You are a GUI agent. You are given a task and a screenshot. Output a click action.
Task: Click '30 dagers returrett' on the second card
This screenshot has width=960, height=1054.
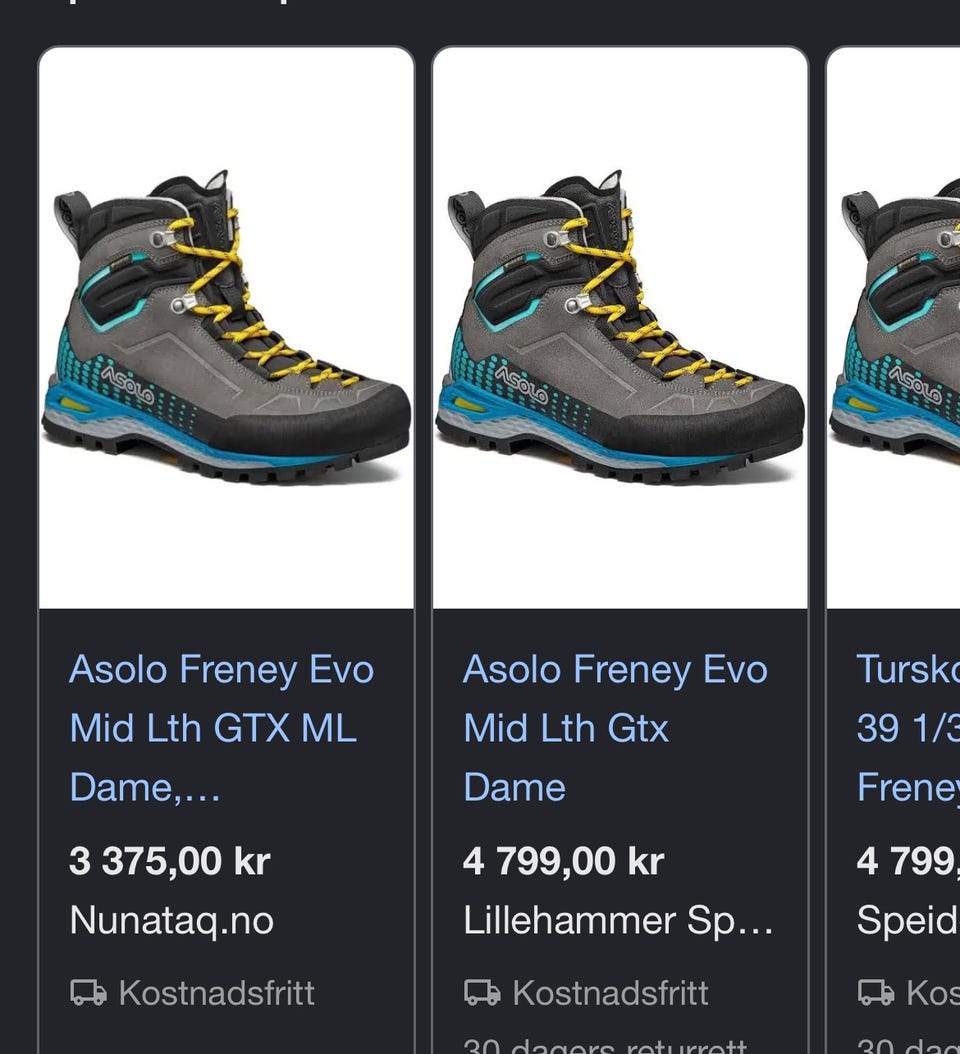(605, 1046)
